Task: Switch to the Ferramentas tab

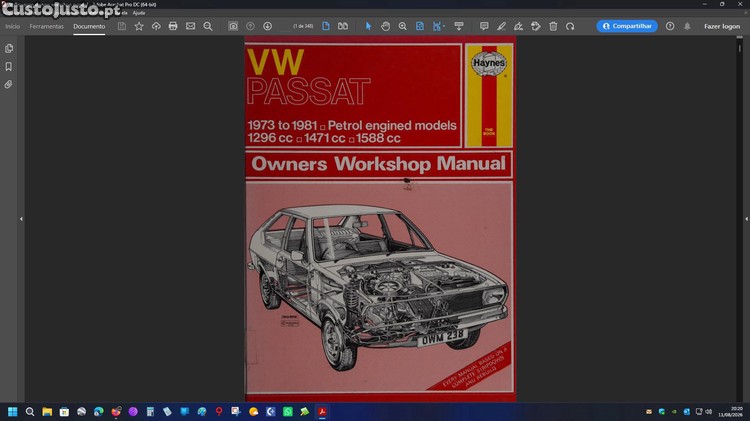Action: tap(46, 26)
